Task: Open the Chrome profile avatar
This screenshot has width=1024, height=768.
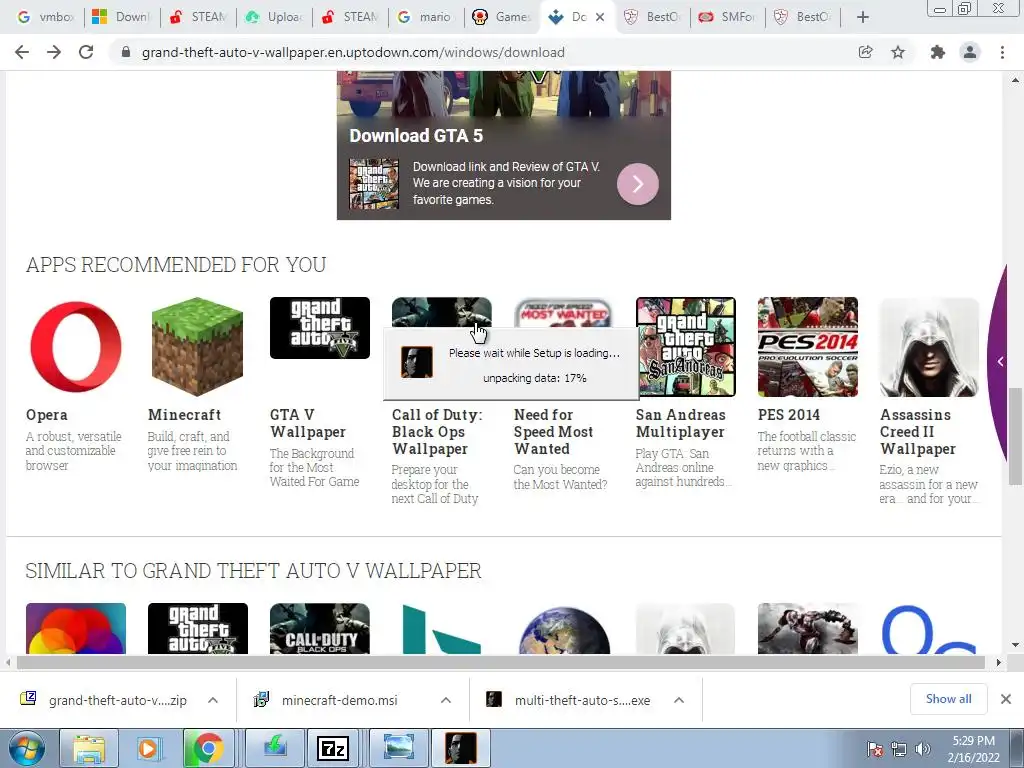Action: pyautogui.click(x=970, y=52)
